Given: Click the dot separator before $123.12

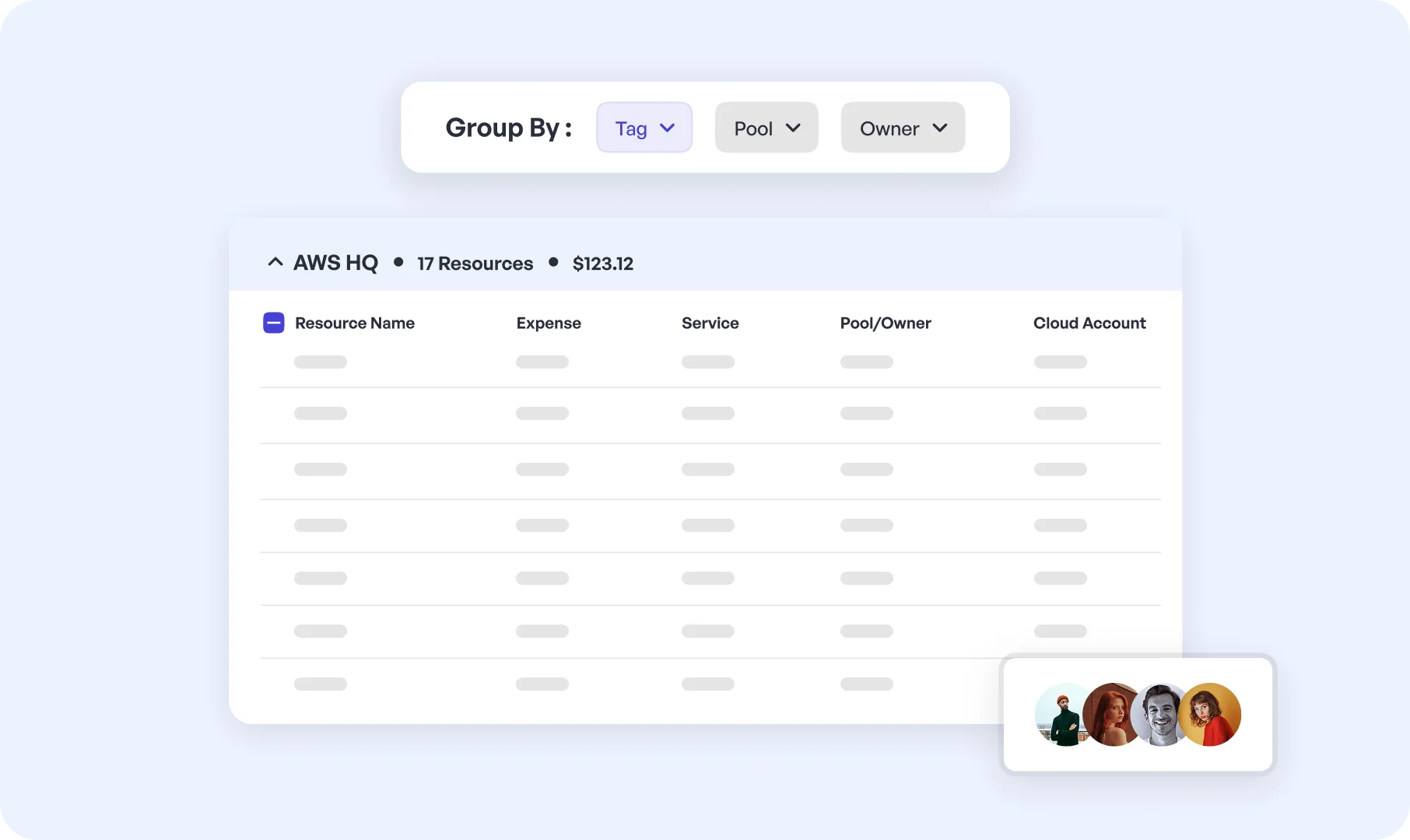Looking at the screenshot, I should pos(552,263).
